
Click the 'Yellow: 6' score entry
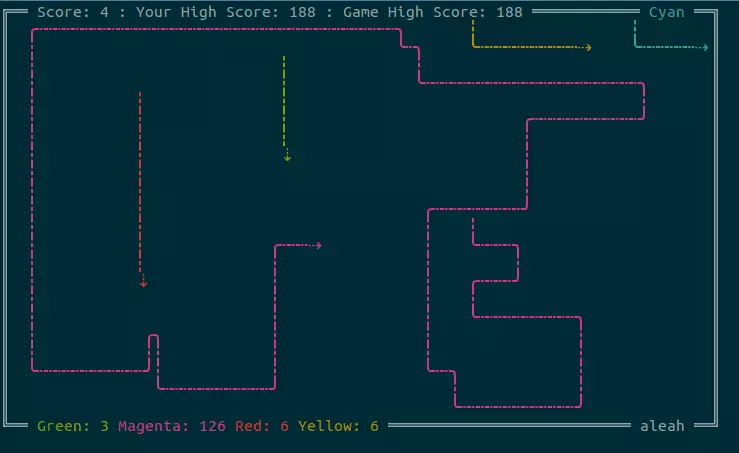(338, 426)
